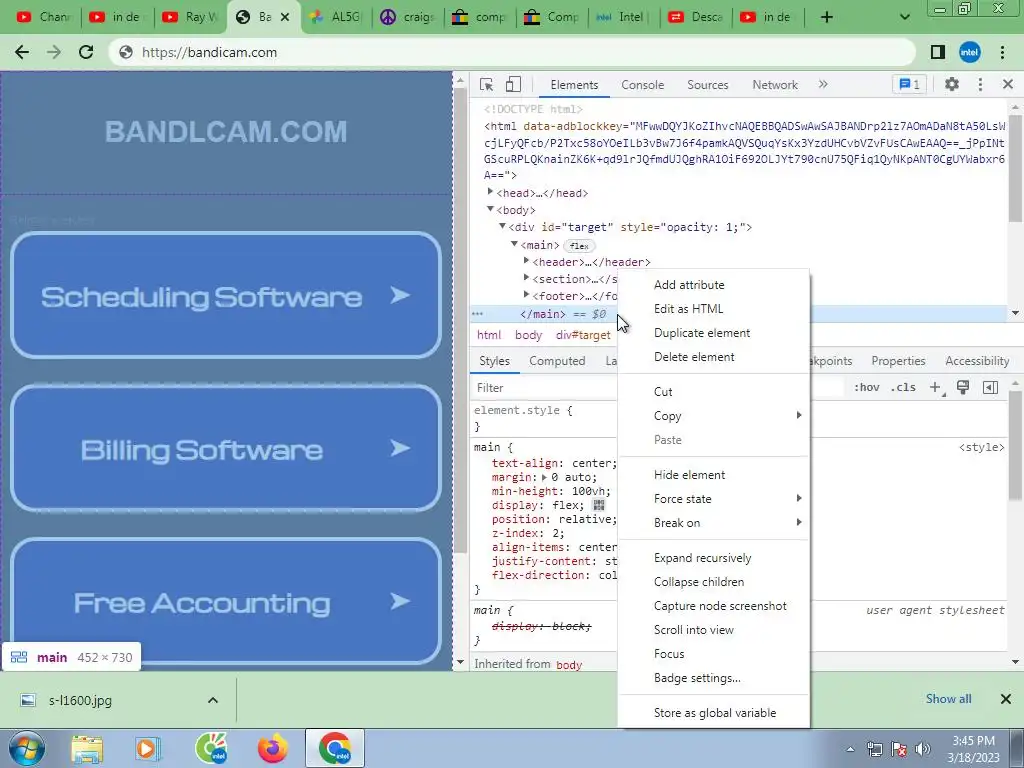Open the Network tab
Image resolution: width=1024 pixels, height=768 pixels.
pyautogui.click(x=775, y=85)
